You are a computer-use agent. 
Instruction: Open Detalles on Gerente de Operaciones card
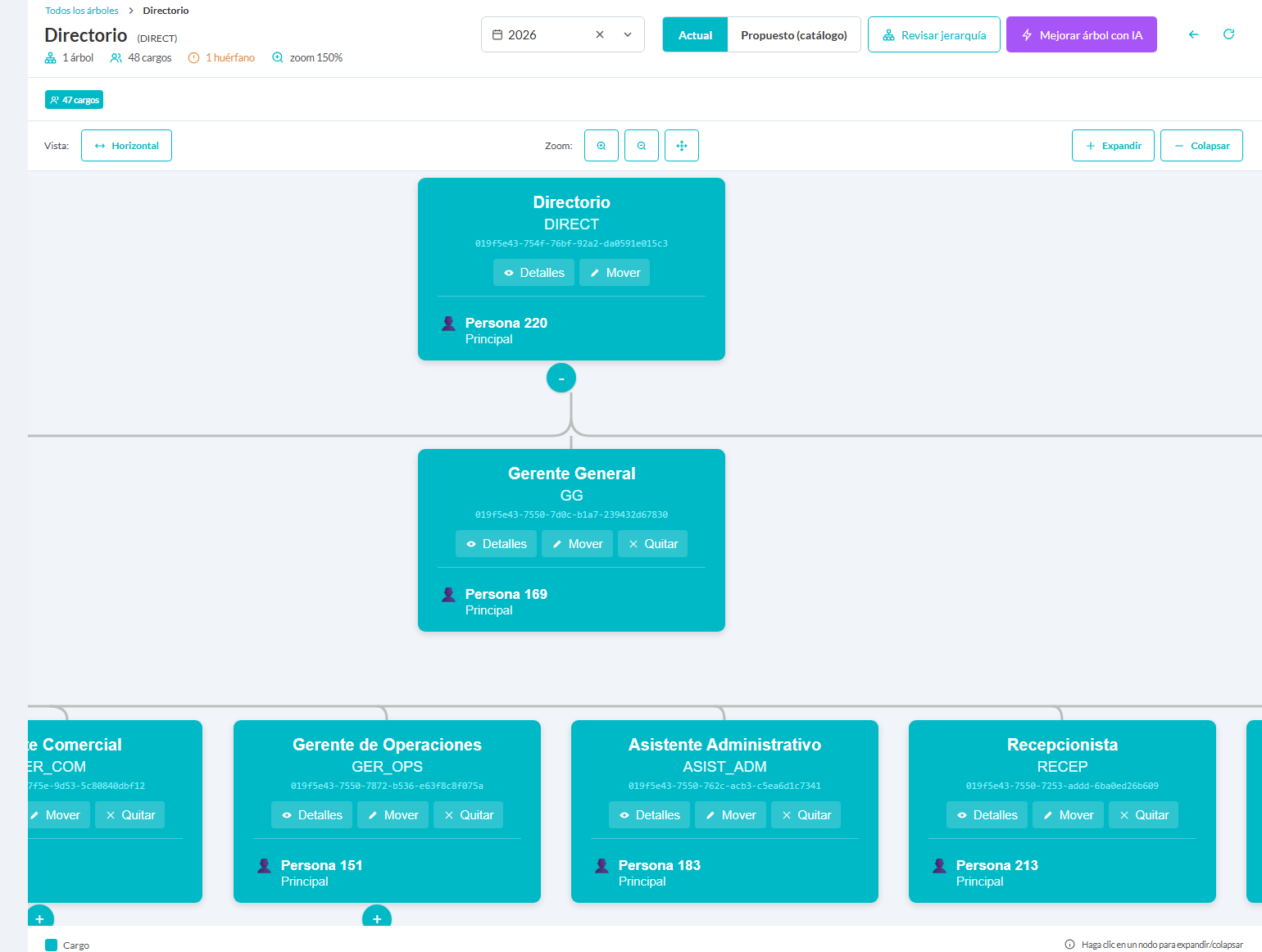(311, 815)
